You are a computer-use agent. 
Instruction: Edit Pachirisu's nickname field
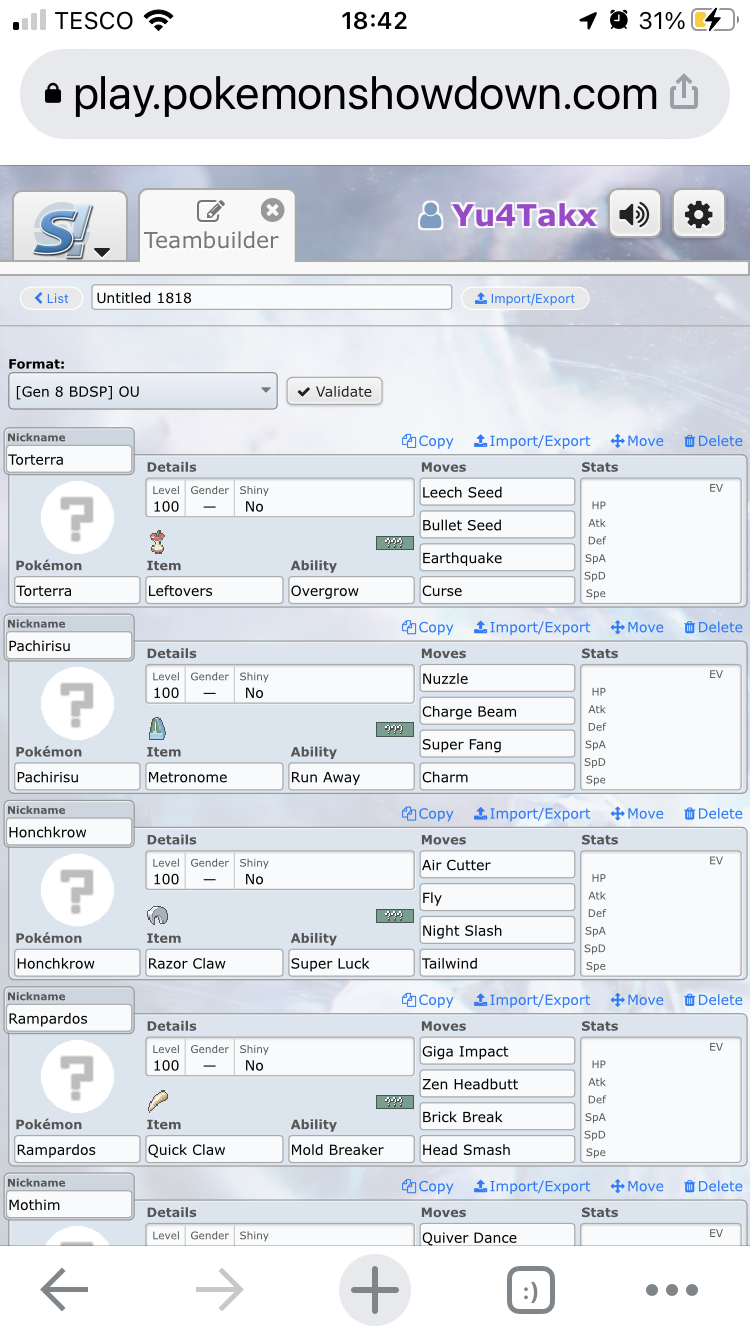(70, 646)
